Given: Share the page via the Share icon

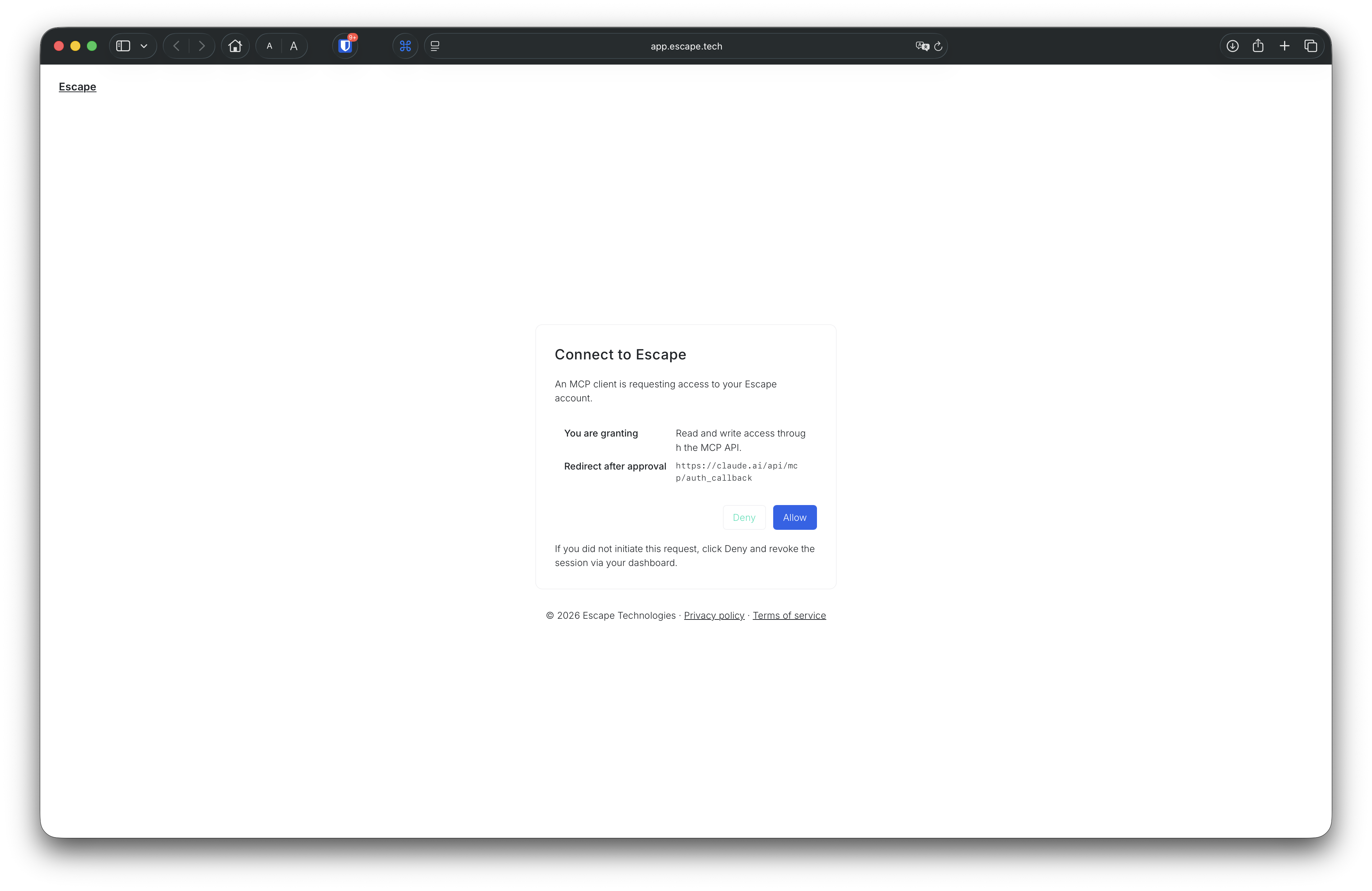Looking at the screenshot, I should point(1258,46).
